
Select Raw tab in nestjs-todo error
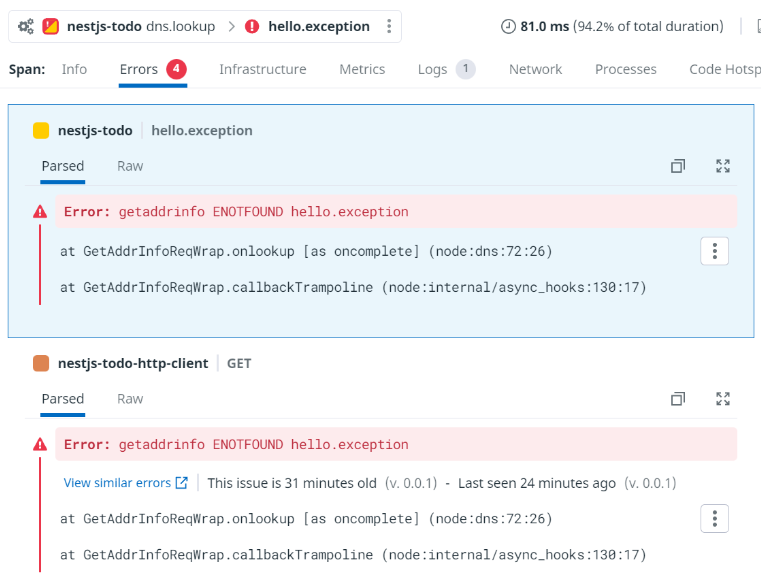pyautogui.click(x=130, y=166)
